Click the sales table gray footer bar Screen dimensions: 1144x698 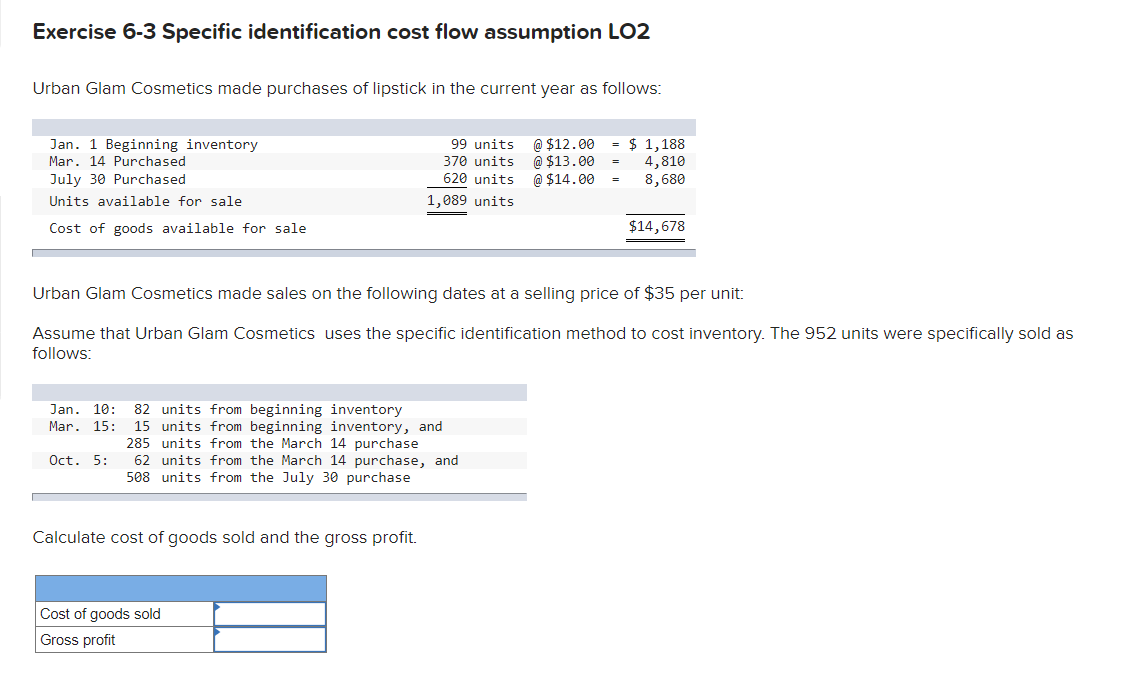coord(280,493)
